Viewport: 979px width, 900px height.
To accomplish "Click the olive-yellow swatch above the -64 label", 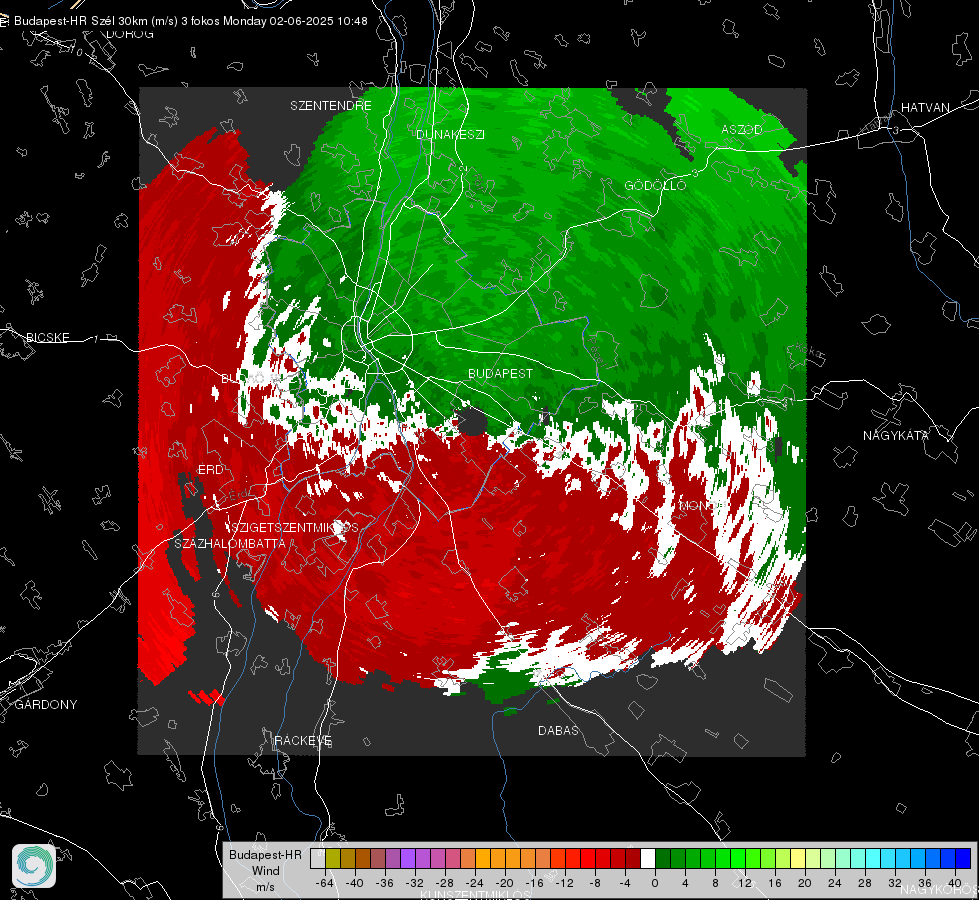I will coord(333,858).
